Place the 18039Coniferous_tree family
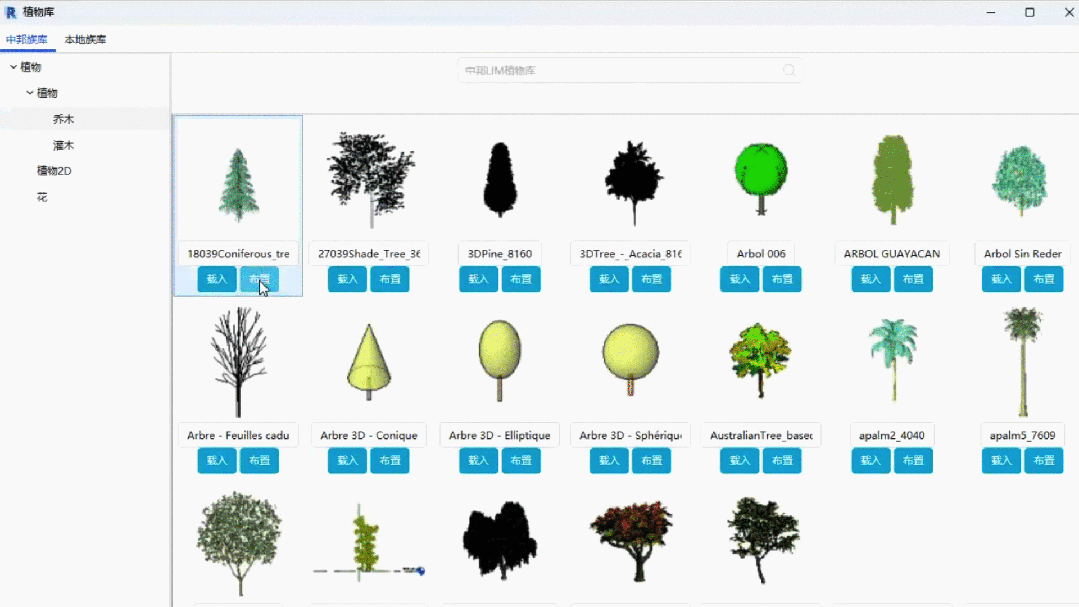This screenshot has height=607, width=1079. tap(259, 279)
